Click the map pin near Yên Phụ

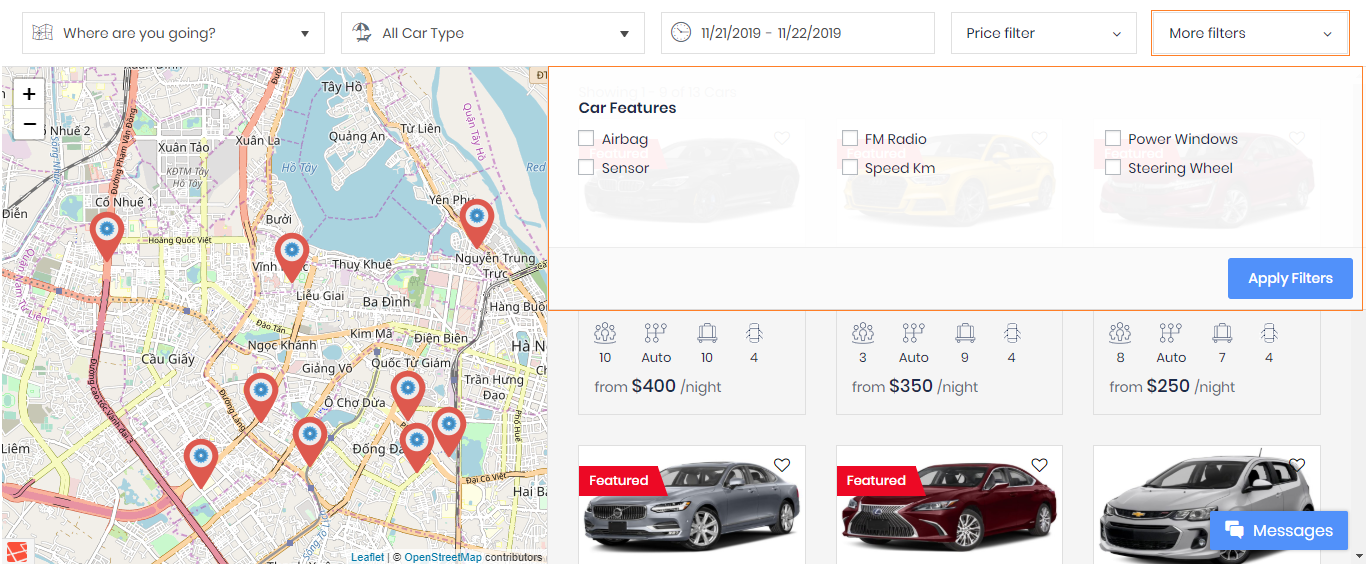tap(477, 220)
